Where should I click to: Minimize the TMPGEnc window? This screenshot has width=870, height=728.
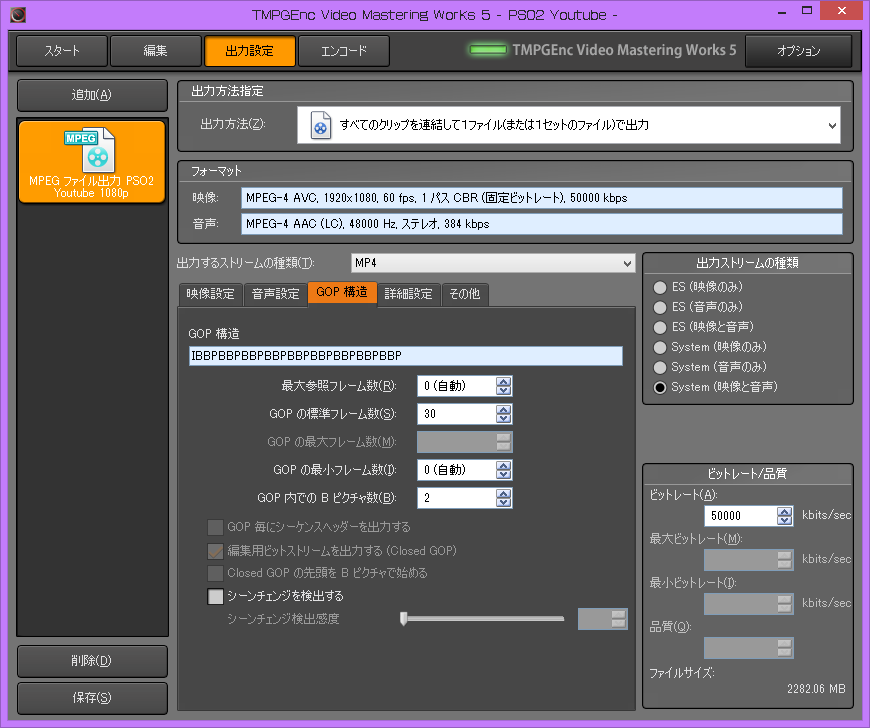click(782, 12)
